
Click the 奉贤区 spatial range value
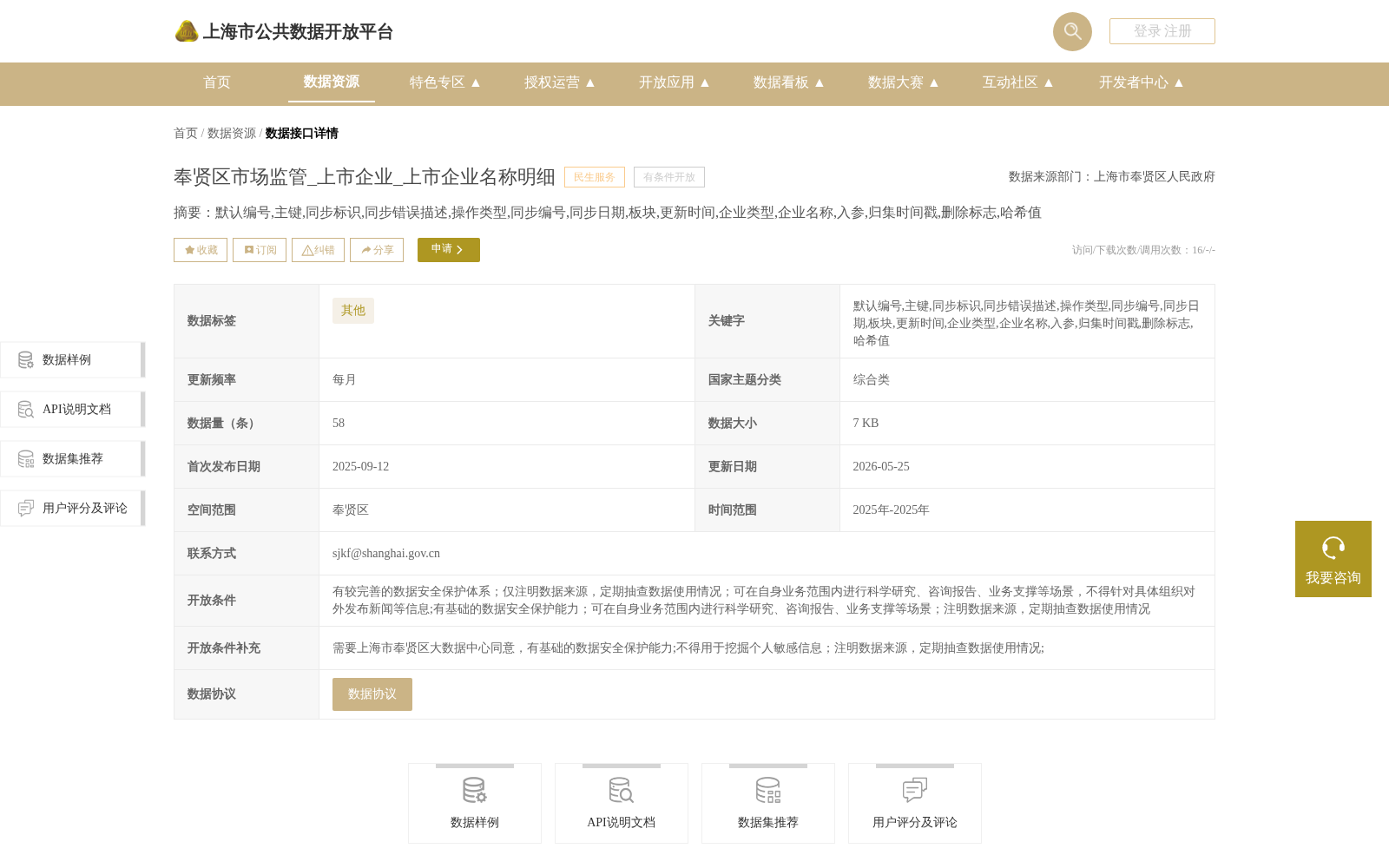tap(351, 510)
